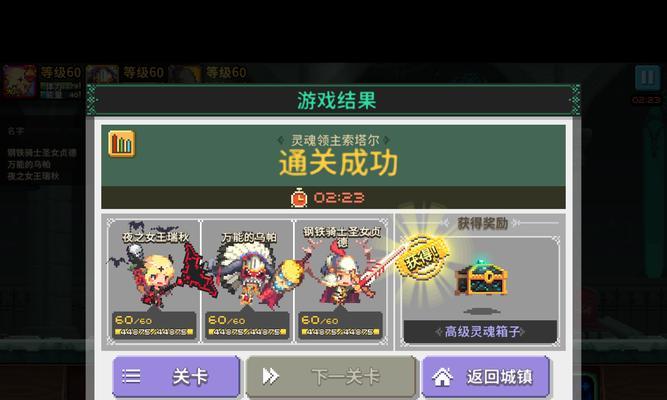The width and height of the screenshot is (667, 400).
Task: Click the 02:23 clear time display
Action: click(339, 198)
